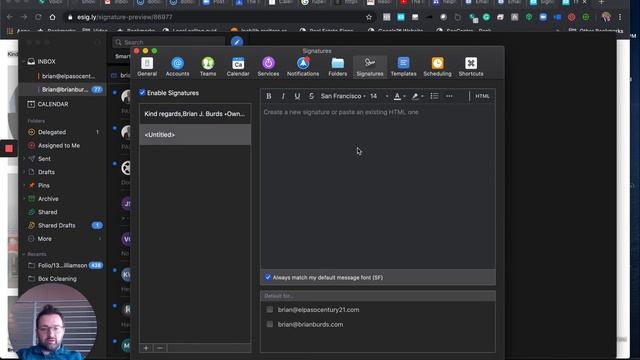640x360 pixels.
Task: Open Chrome three-dot menu
Action: (x=620, y=17)
